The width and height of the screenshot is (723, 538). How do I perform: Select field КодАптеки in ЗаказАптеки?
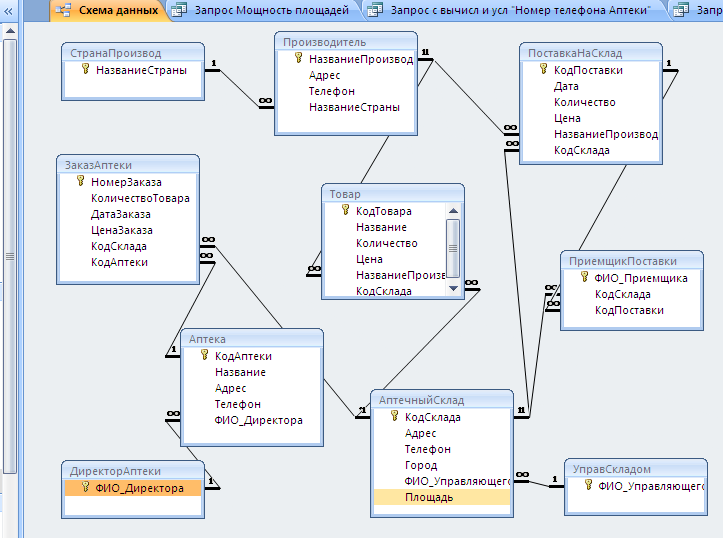[x=119, y=262]
